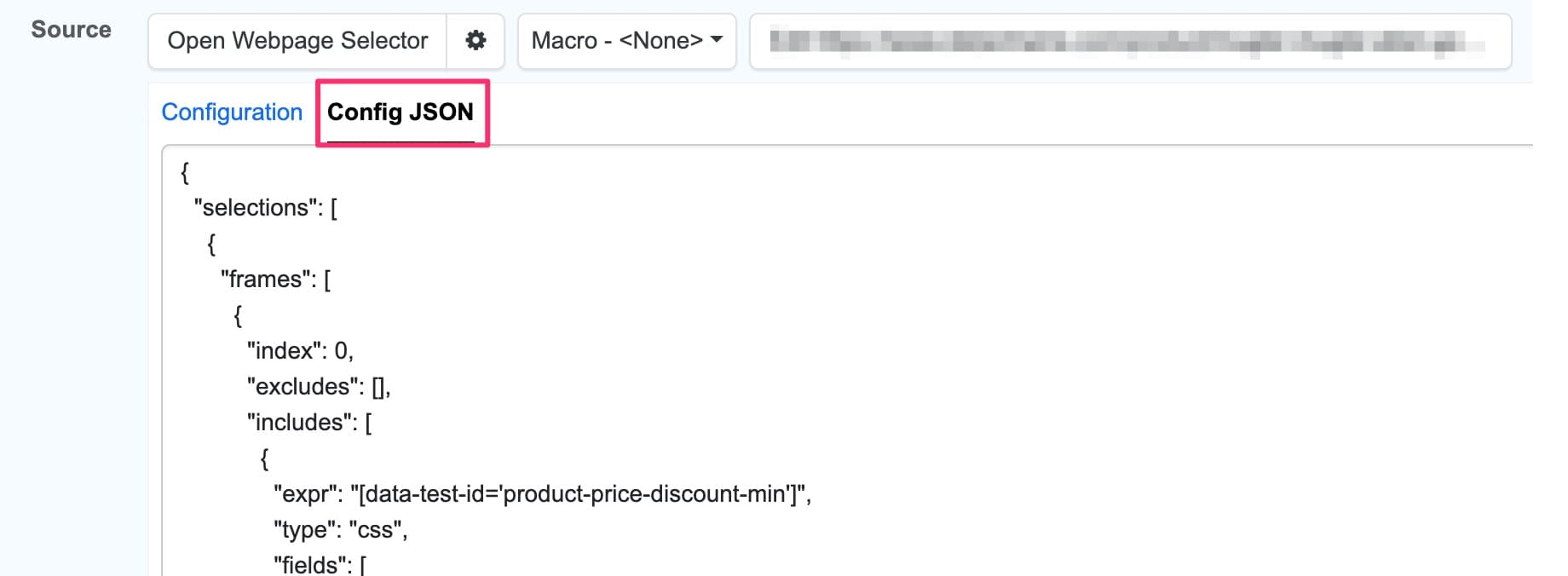Click the brace below "frames"
This screenshot has width=1568, height=576.
pyautogui.click(x=238, y=315)
